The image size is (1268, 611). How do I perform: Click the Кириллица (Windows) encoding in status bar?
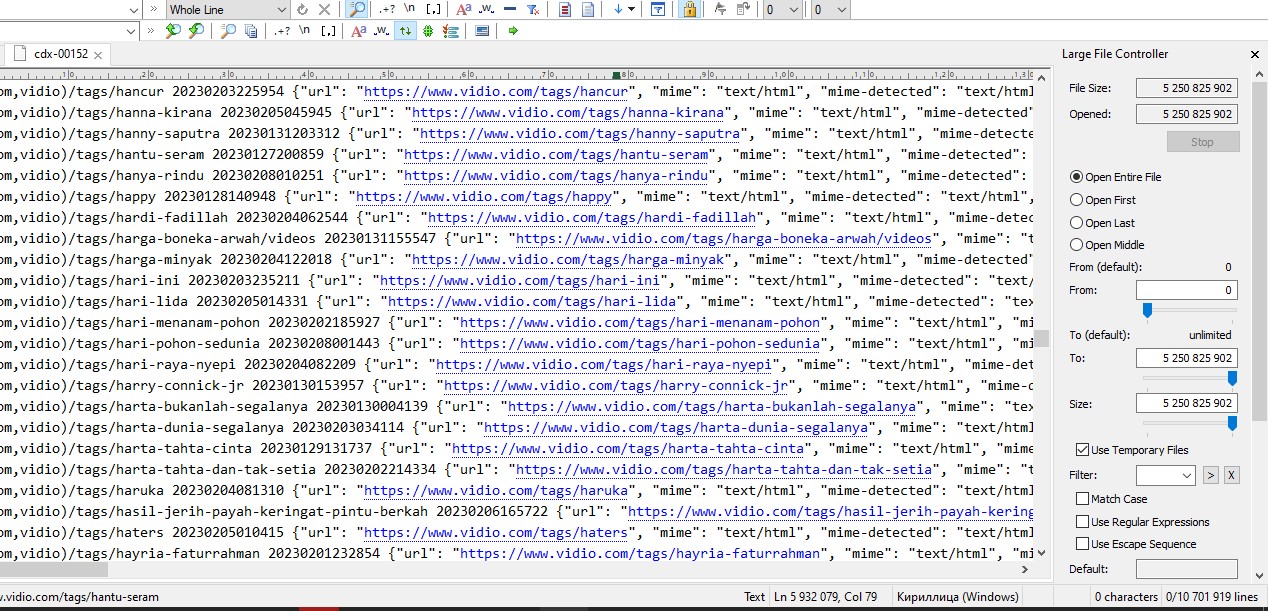[x=958, y=597]
